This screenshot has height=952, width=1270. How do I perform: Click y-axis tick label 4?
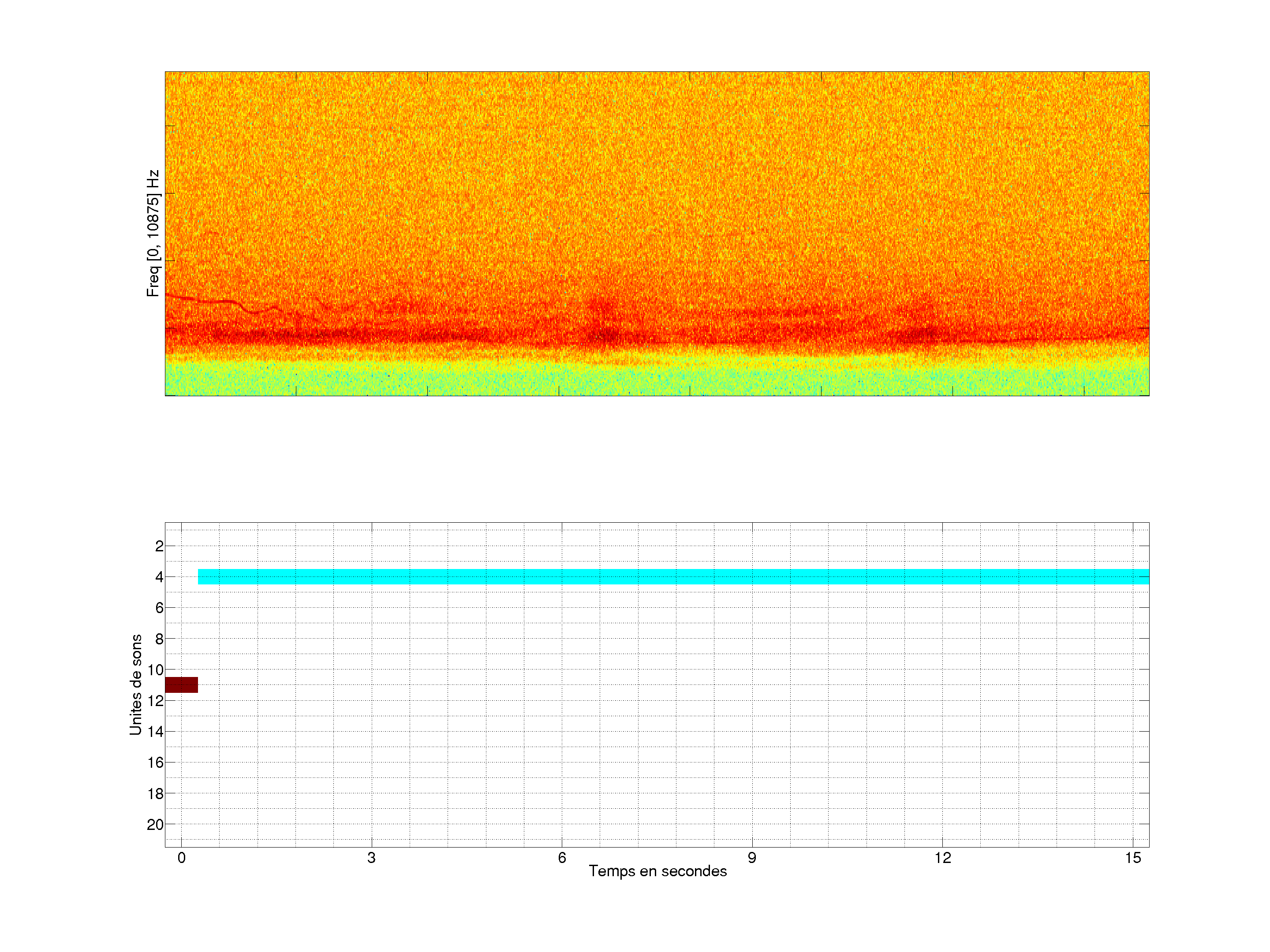[x=159, y=576]
